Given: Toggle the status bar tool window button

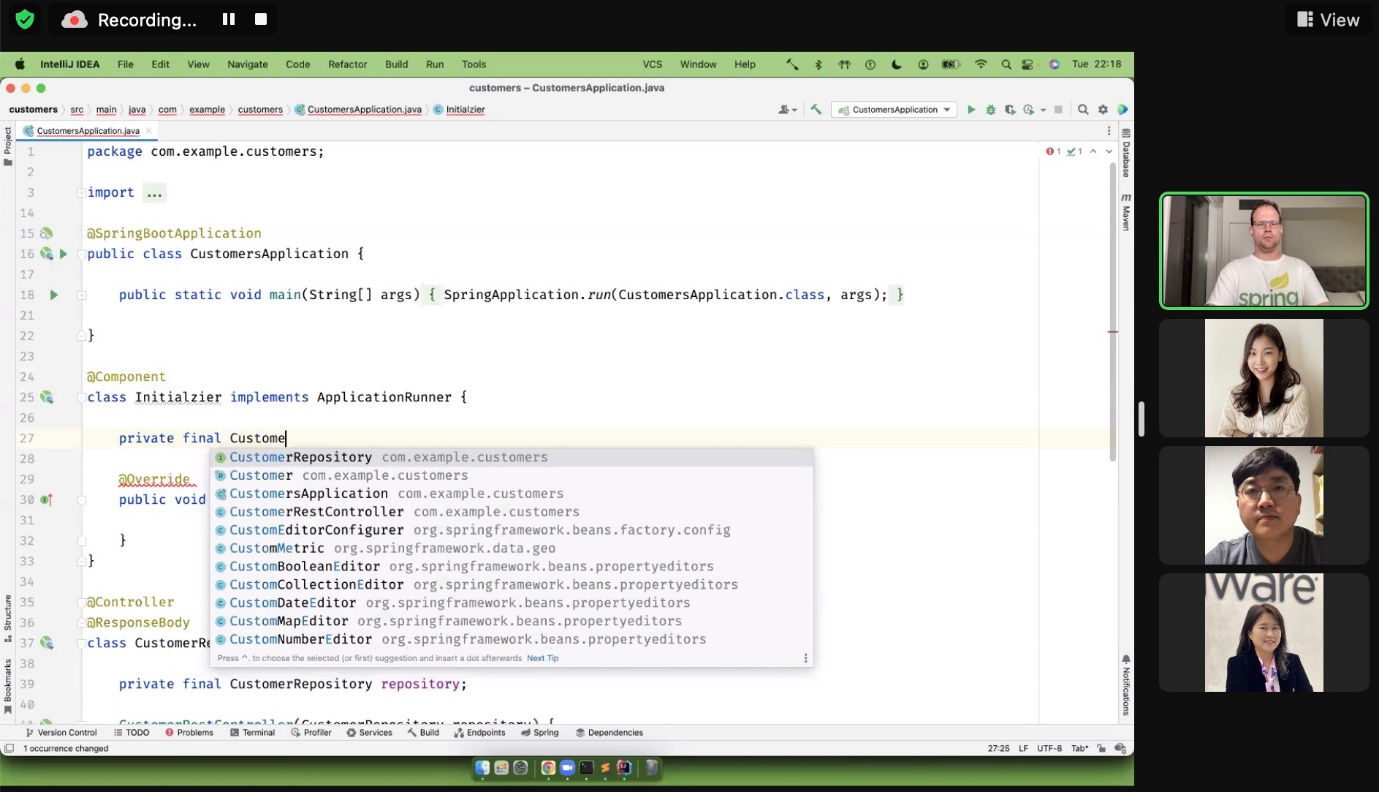Looking at the screenshot, I should point(9,748).
